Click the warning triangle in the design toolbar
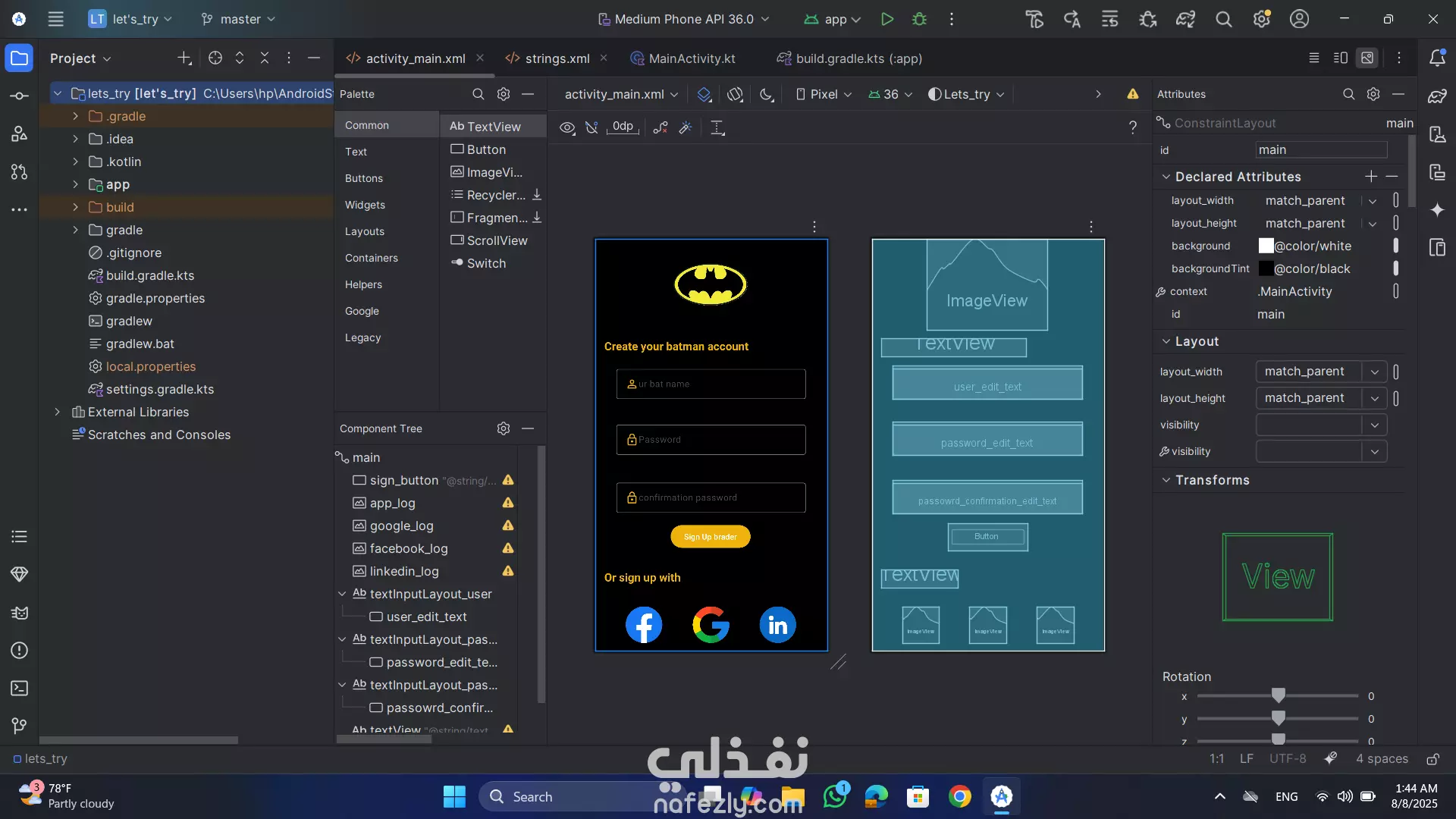Screen dimensions: 1456x819 pyautogui.click(x=1132, y=94)
